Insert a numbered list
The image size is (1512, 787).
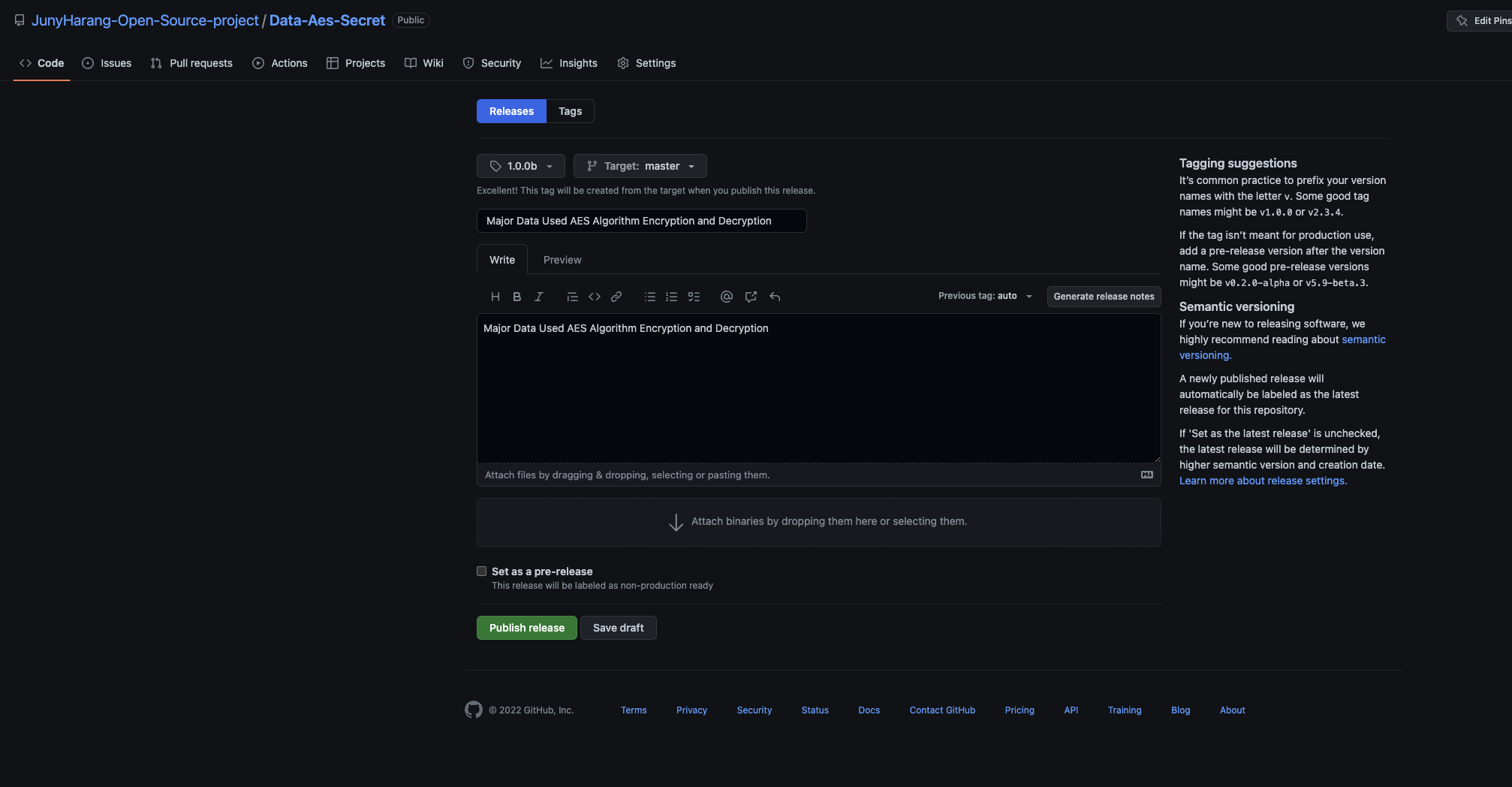[672, 297]
